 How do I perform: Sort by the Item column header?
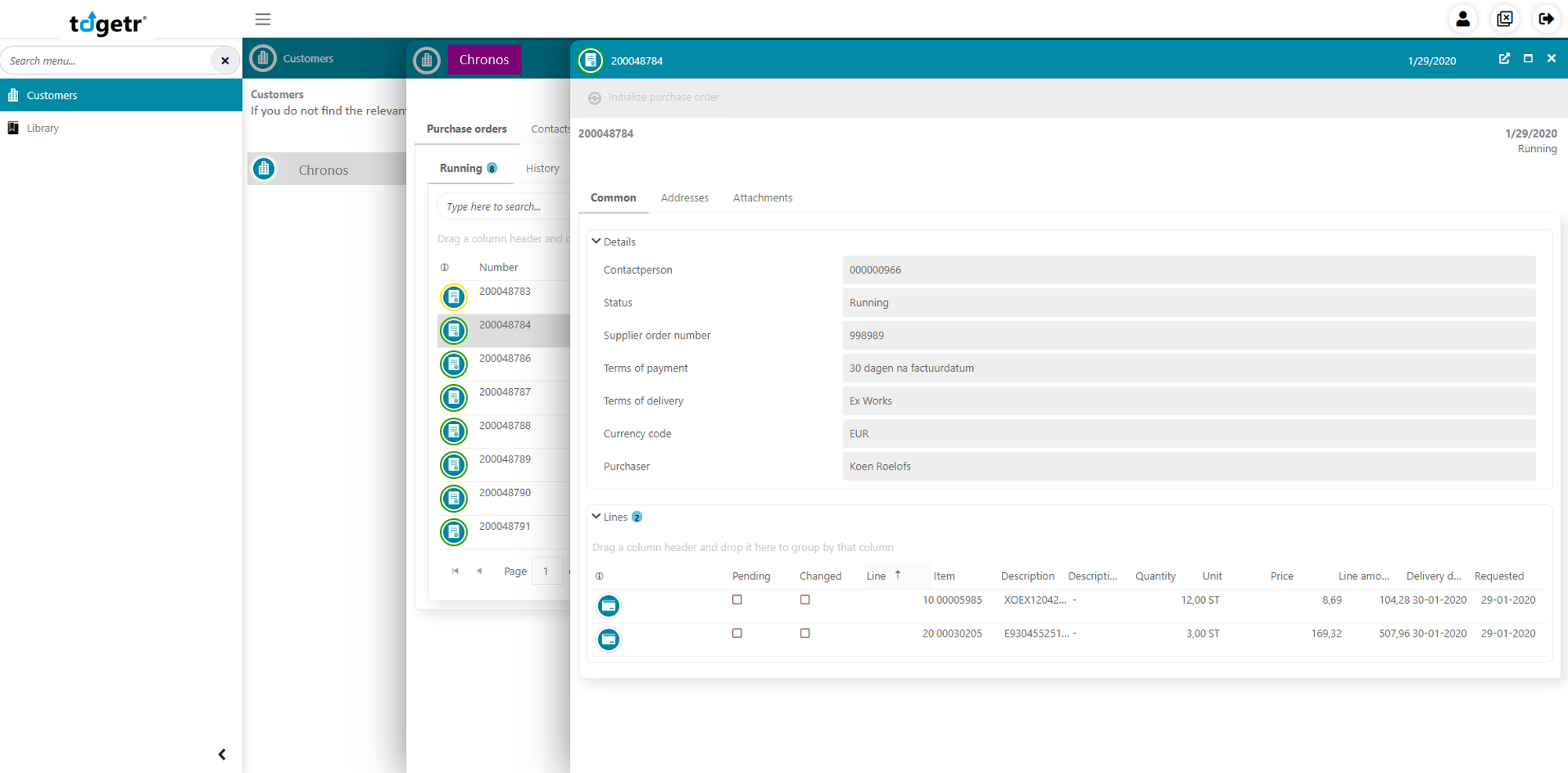(944, 576)
